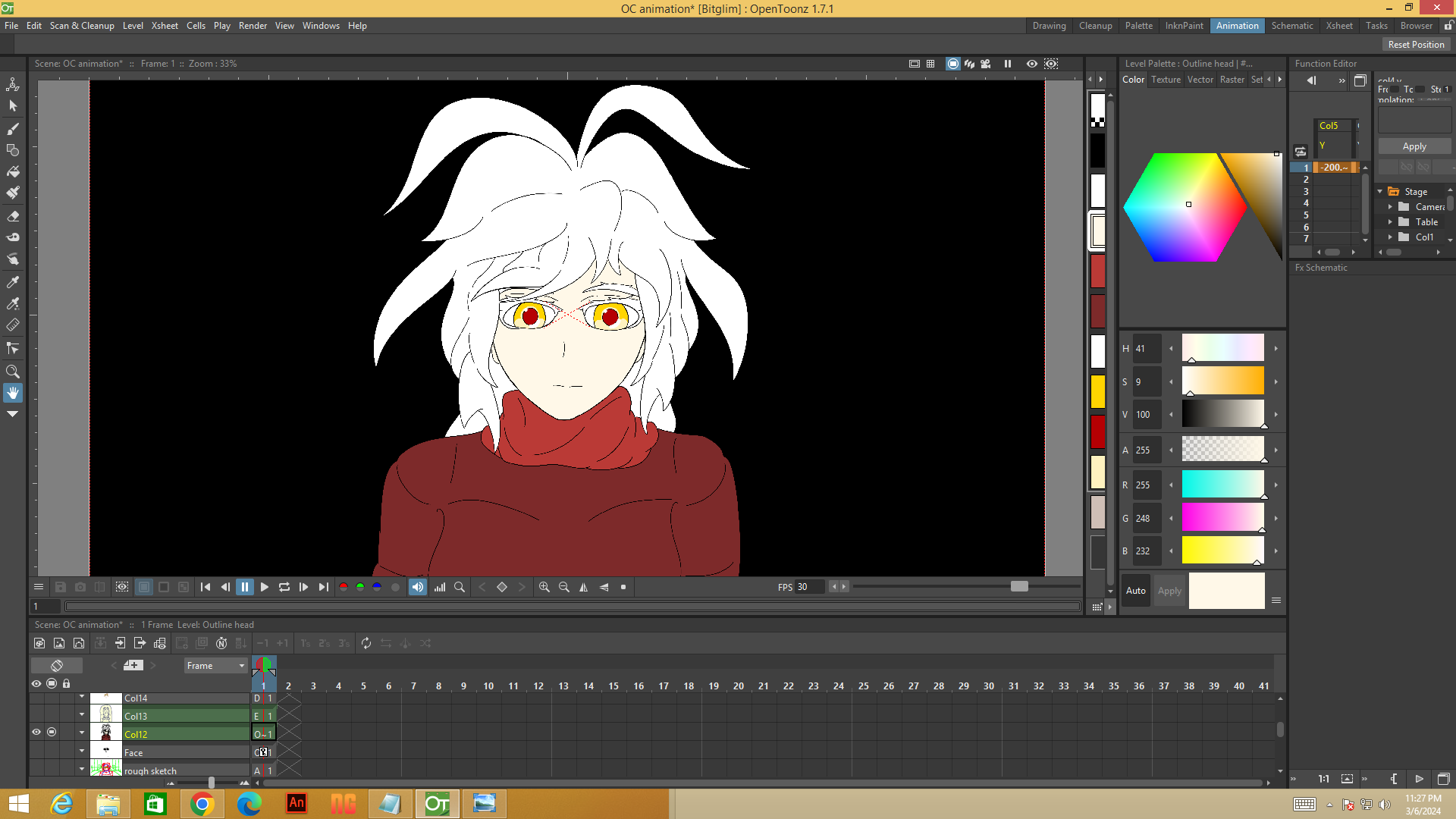Select the Geometric shapes tool
Image resolution: width=1456 pixels, height=819 pixels.
pyautogui.click(x=13, y=150)
